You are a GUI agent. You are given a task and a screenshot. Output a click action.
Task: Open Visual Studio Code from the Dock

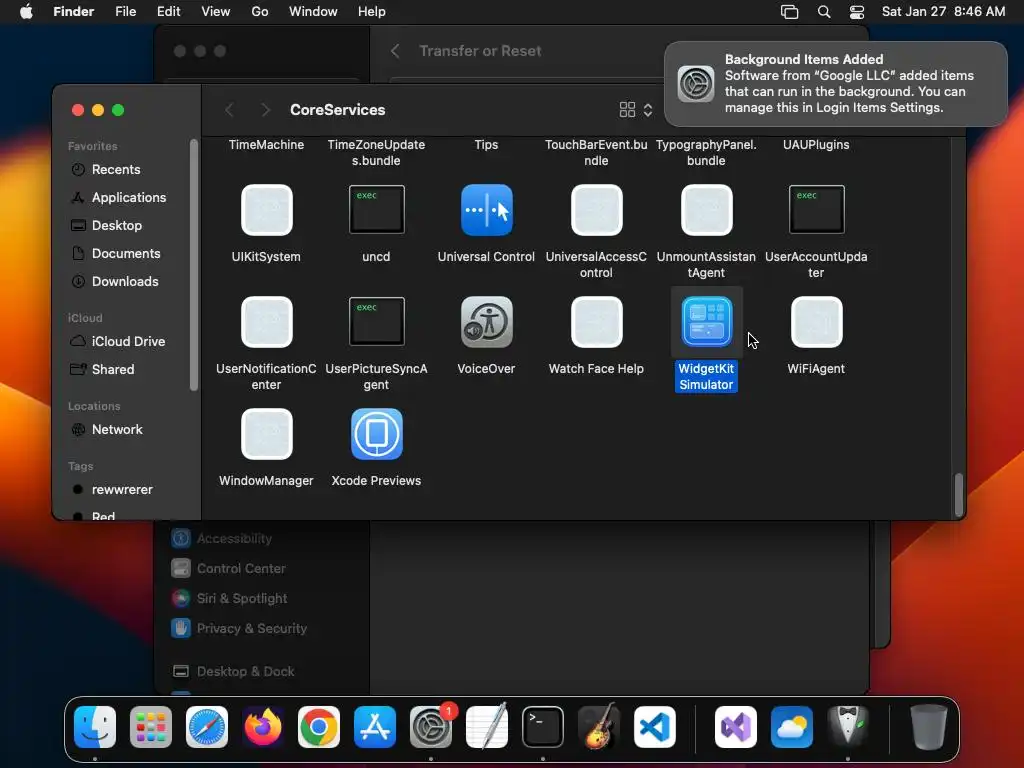coord(654,727)
